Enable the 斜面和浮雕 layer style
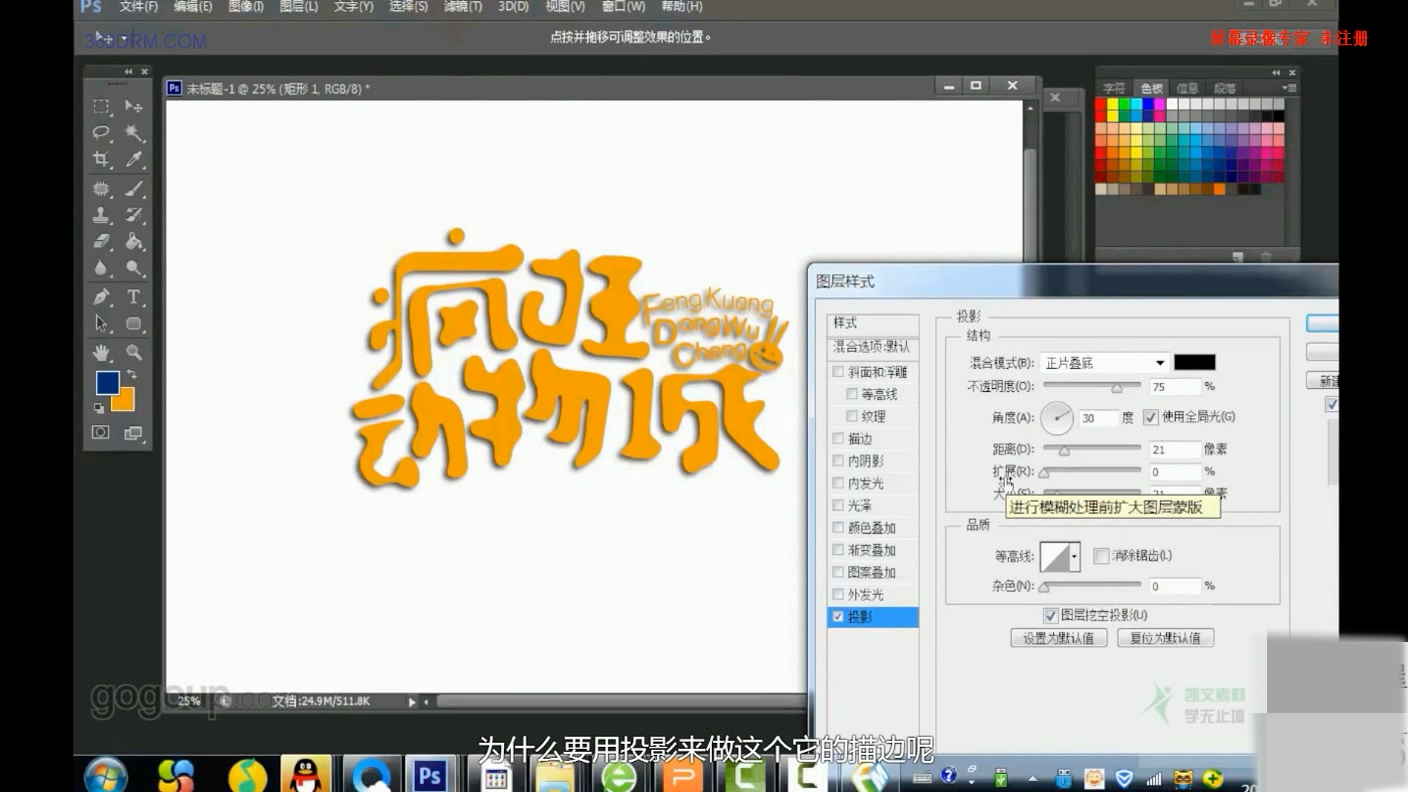Viewport: 1408px width, 792px height. click(838, 371)
